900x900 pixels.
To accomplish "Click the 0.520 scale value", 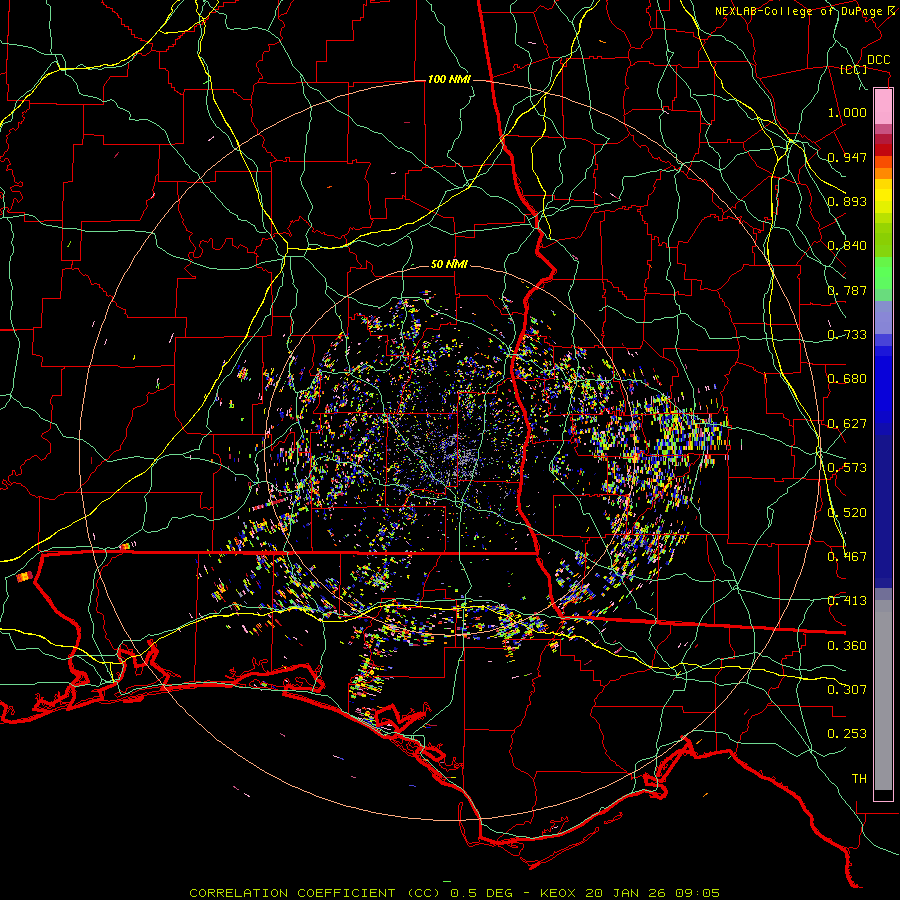I will (x=847, y=513).
